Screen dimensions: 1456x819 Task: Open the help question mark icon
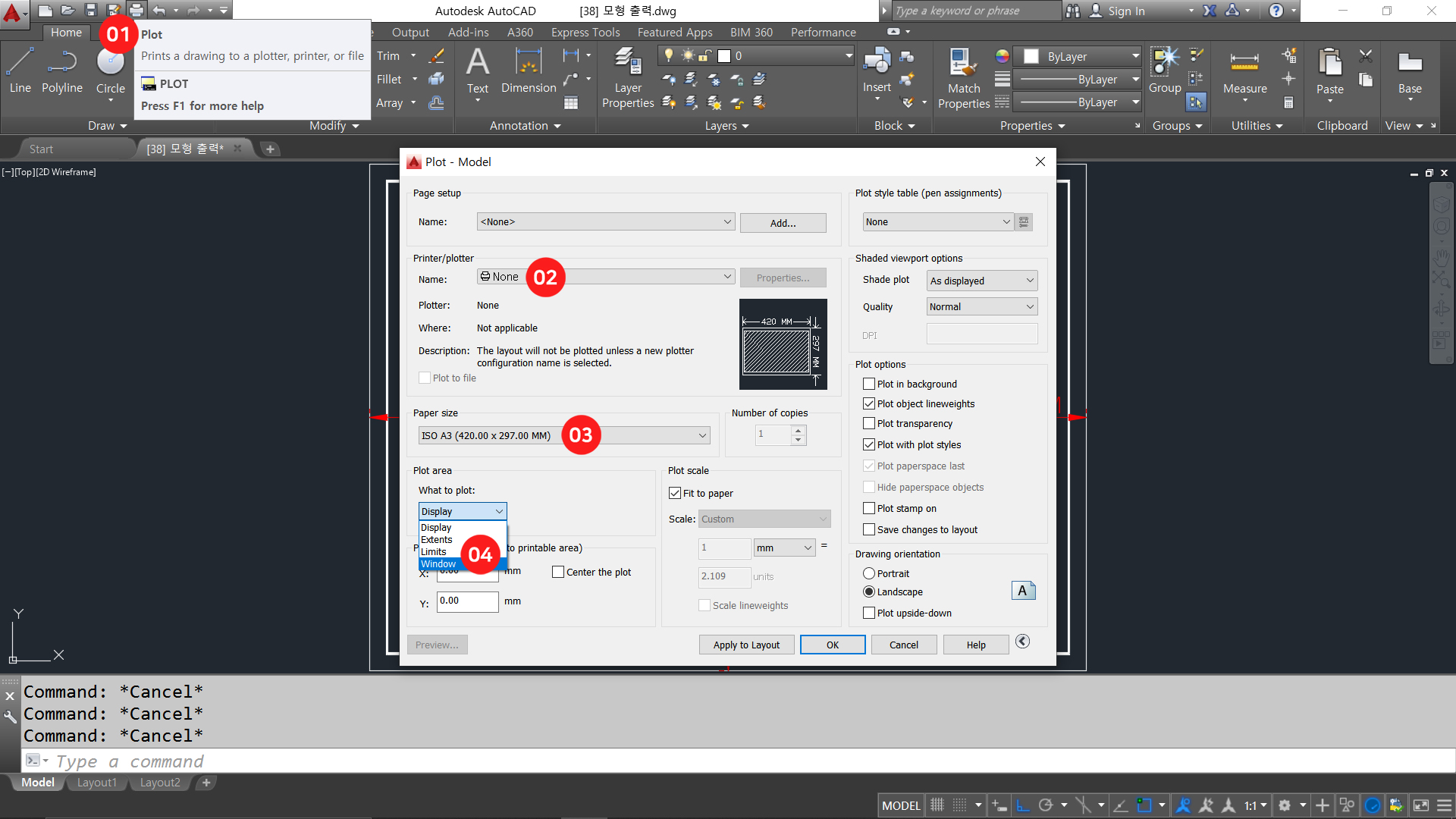coord(1276,11)
